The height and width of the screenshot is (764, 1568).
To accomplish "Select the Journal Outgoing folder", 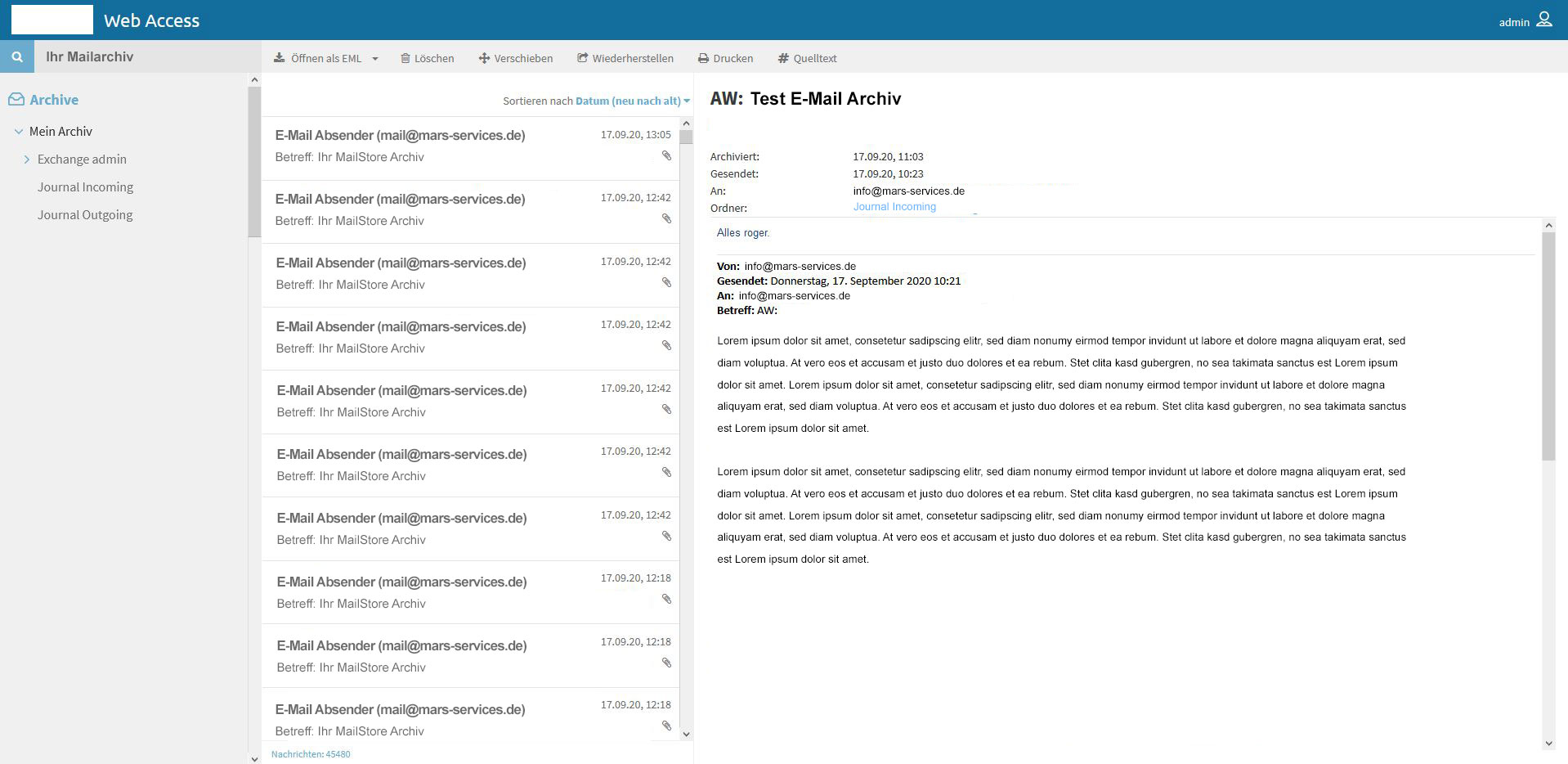I will [x=85, y=215].
